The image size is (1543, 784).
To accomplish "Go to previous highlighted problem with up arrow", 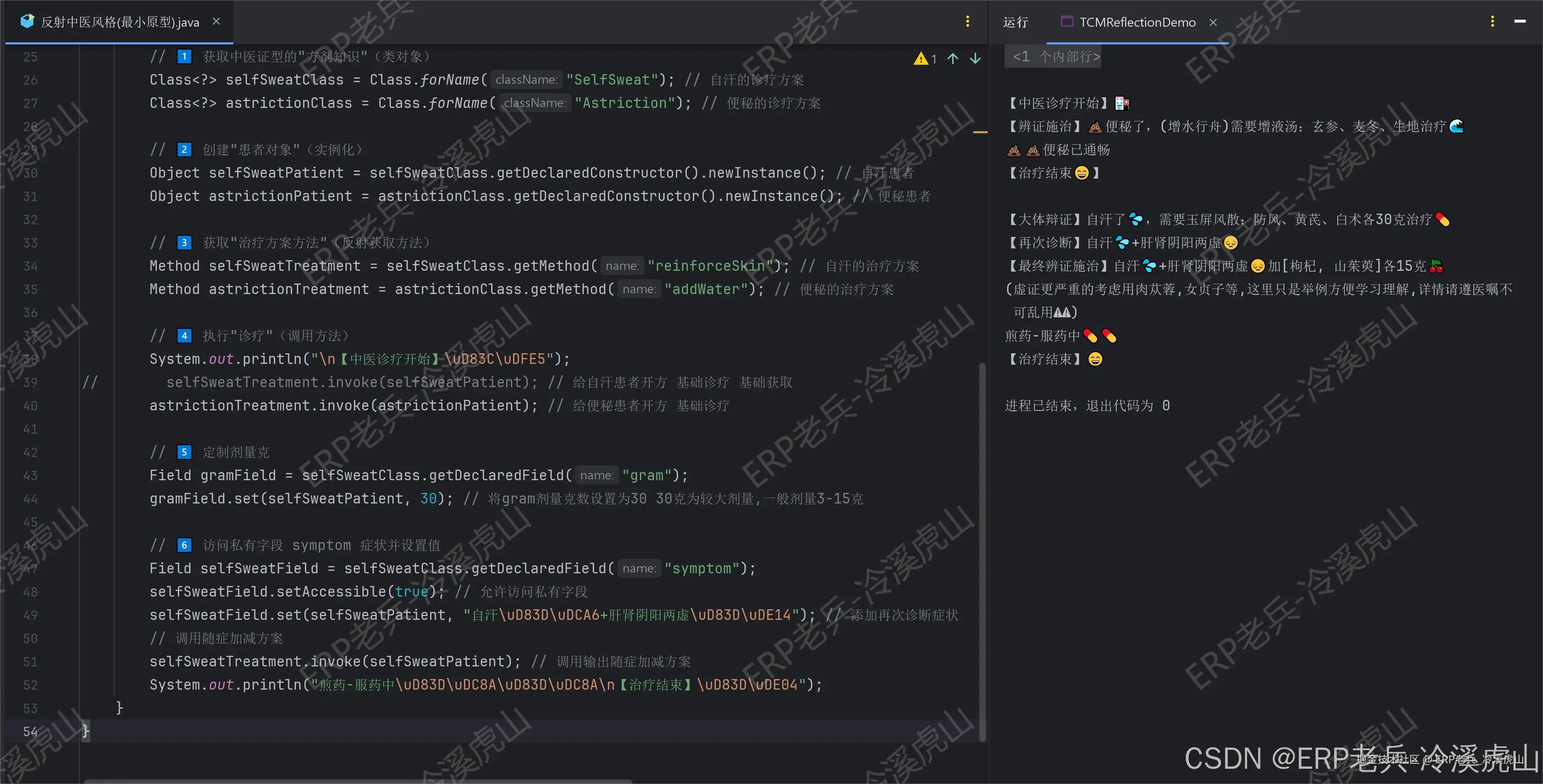I will coord(952,59).
